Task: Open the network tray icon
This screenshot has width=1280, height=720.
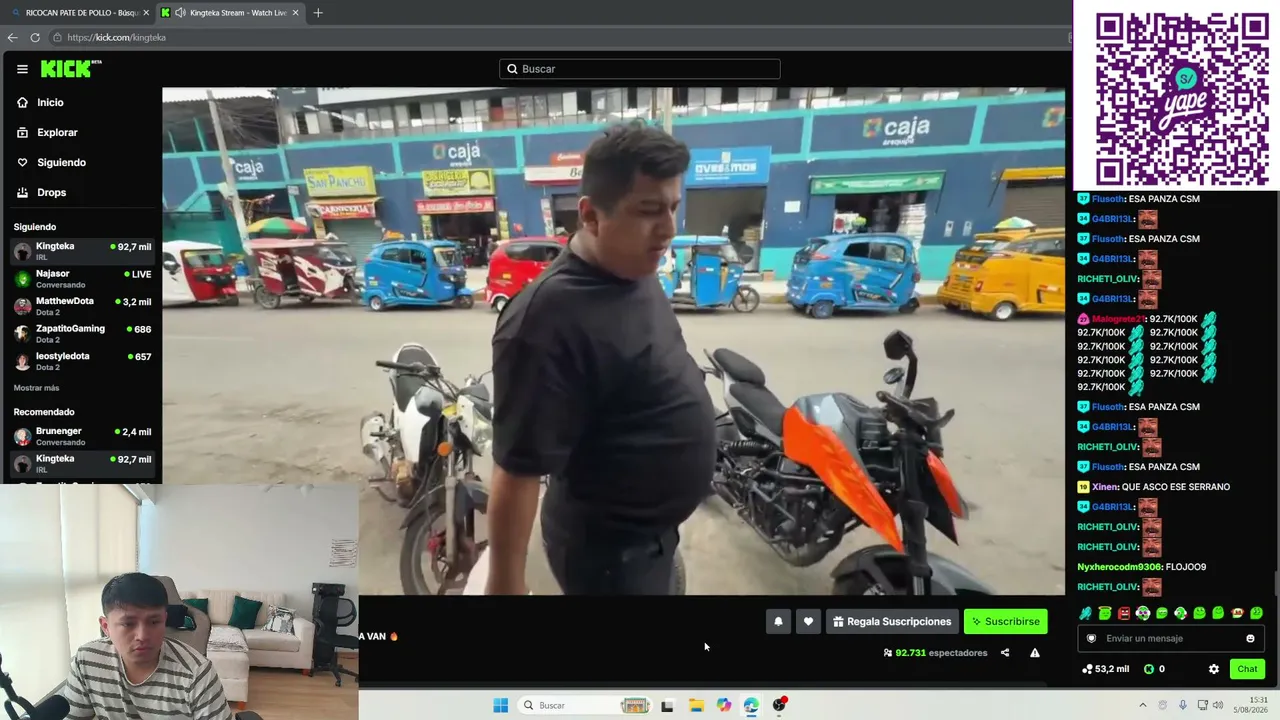Action: coord(1202,705)
